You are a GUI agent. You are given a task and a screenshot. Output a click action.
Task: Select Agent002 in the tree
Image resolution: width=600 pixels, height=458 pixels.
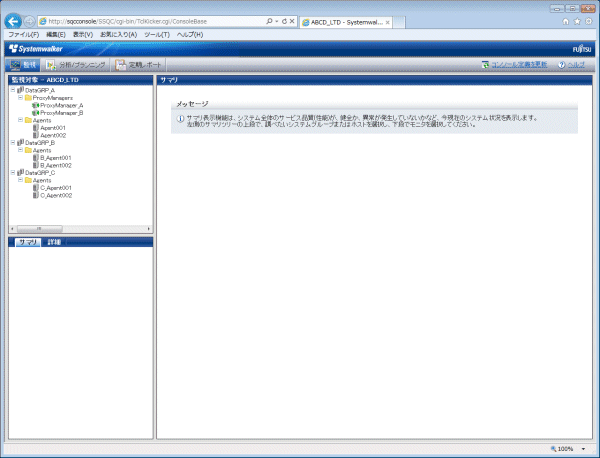53,135
